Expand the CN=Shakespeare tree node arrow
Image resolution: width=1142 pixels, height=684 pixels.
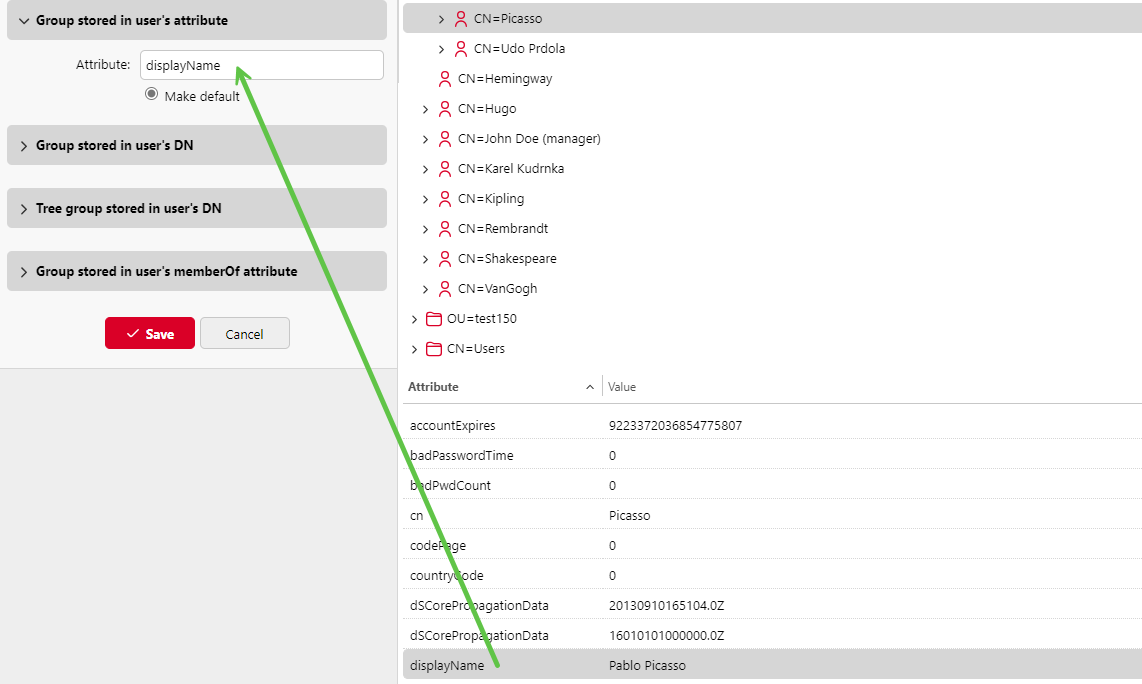(x=425, y=259)
